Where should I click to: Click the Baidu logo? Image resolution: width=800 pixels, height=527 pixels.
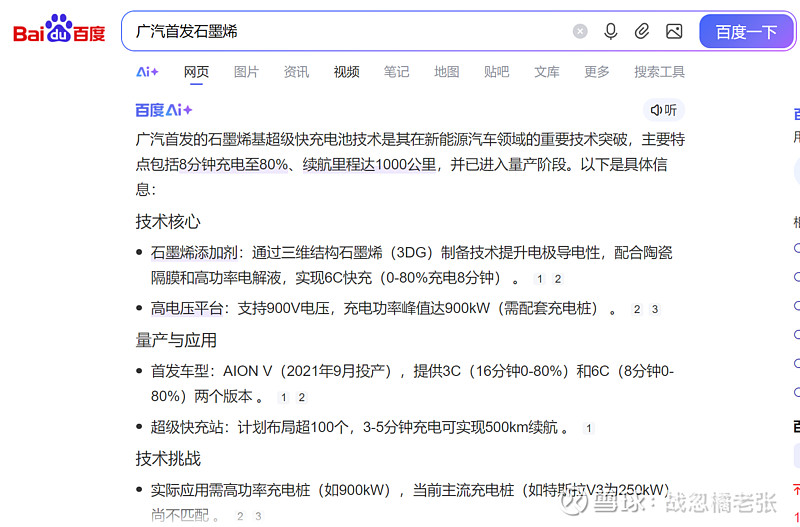point(59,29)
